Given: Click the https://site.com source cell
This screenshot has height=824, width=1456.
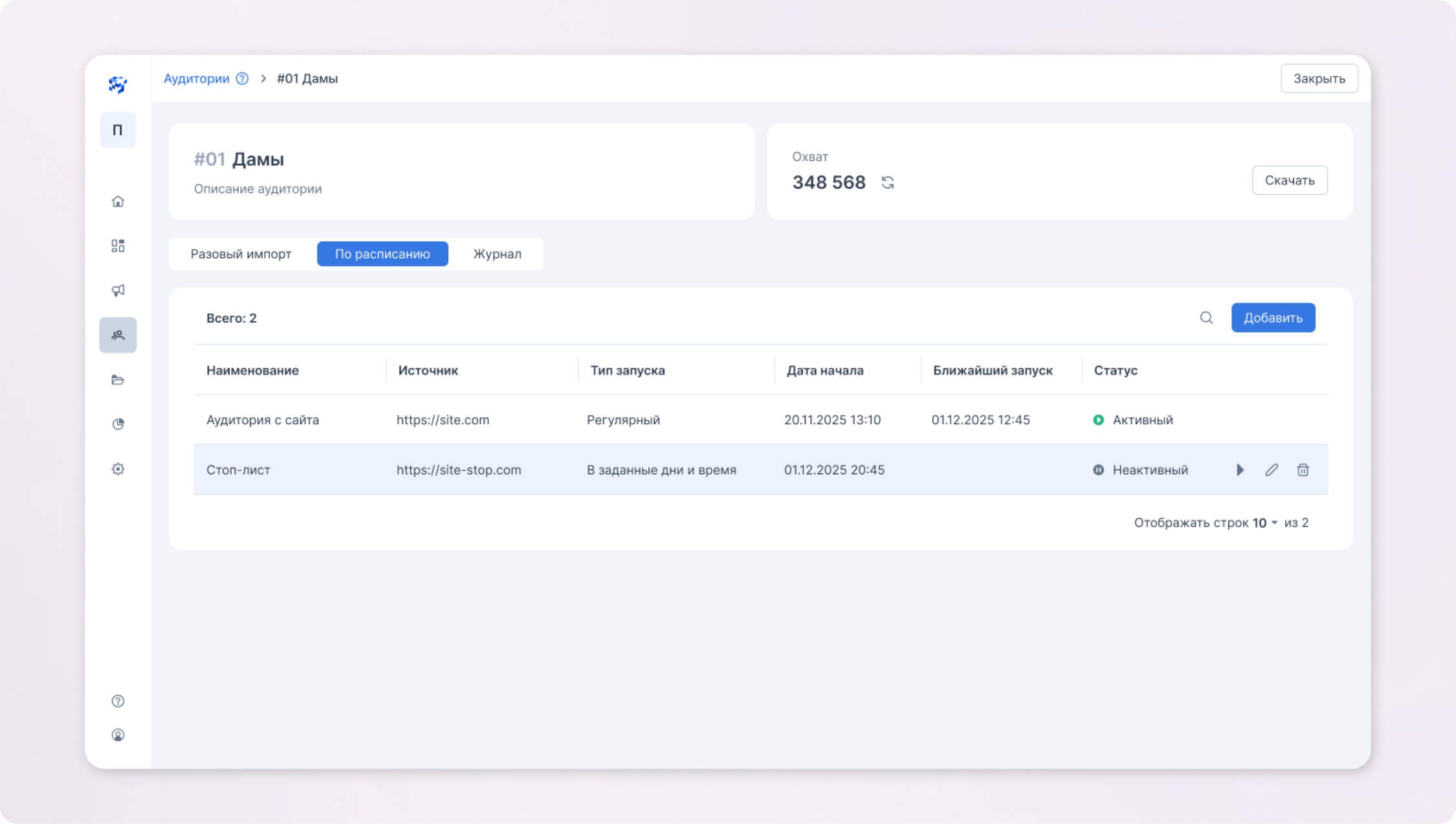Looking at the screenshot, I should click(x=443, y=420).
